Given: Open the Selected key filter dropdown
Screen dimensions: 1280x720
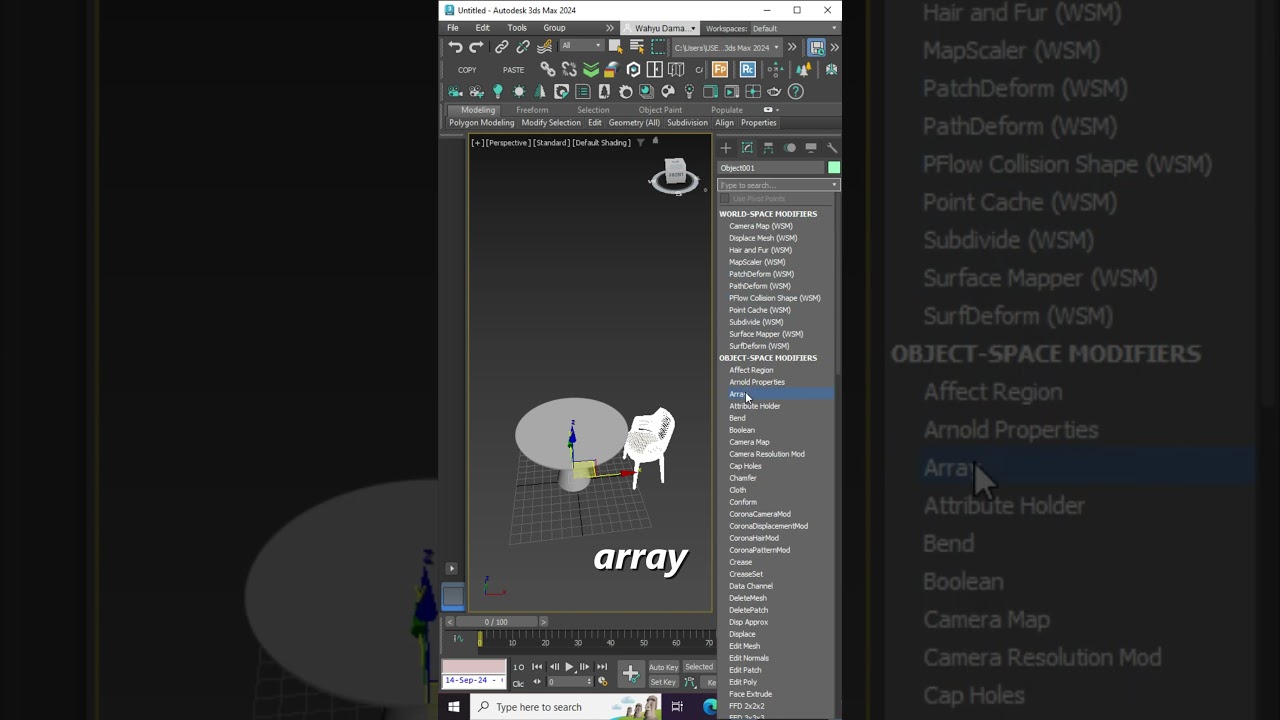Looking at the screenshot, I should tap(700, 667).
